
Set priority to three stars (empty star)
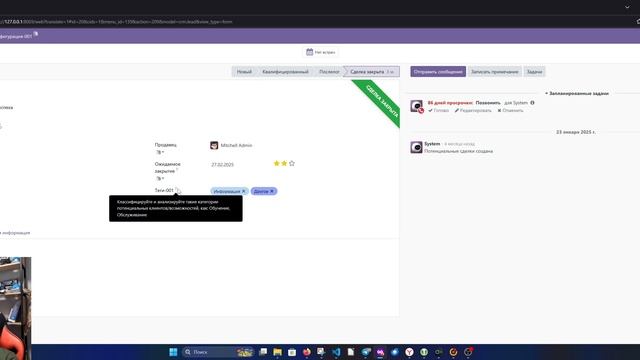pos(292,163)
